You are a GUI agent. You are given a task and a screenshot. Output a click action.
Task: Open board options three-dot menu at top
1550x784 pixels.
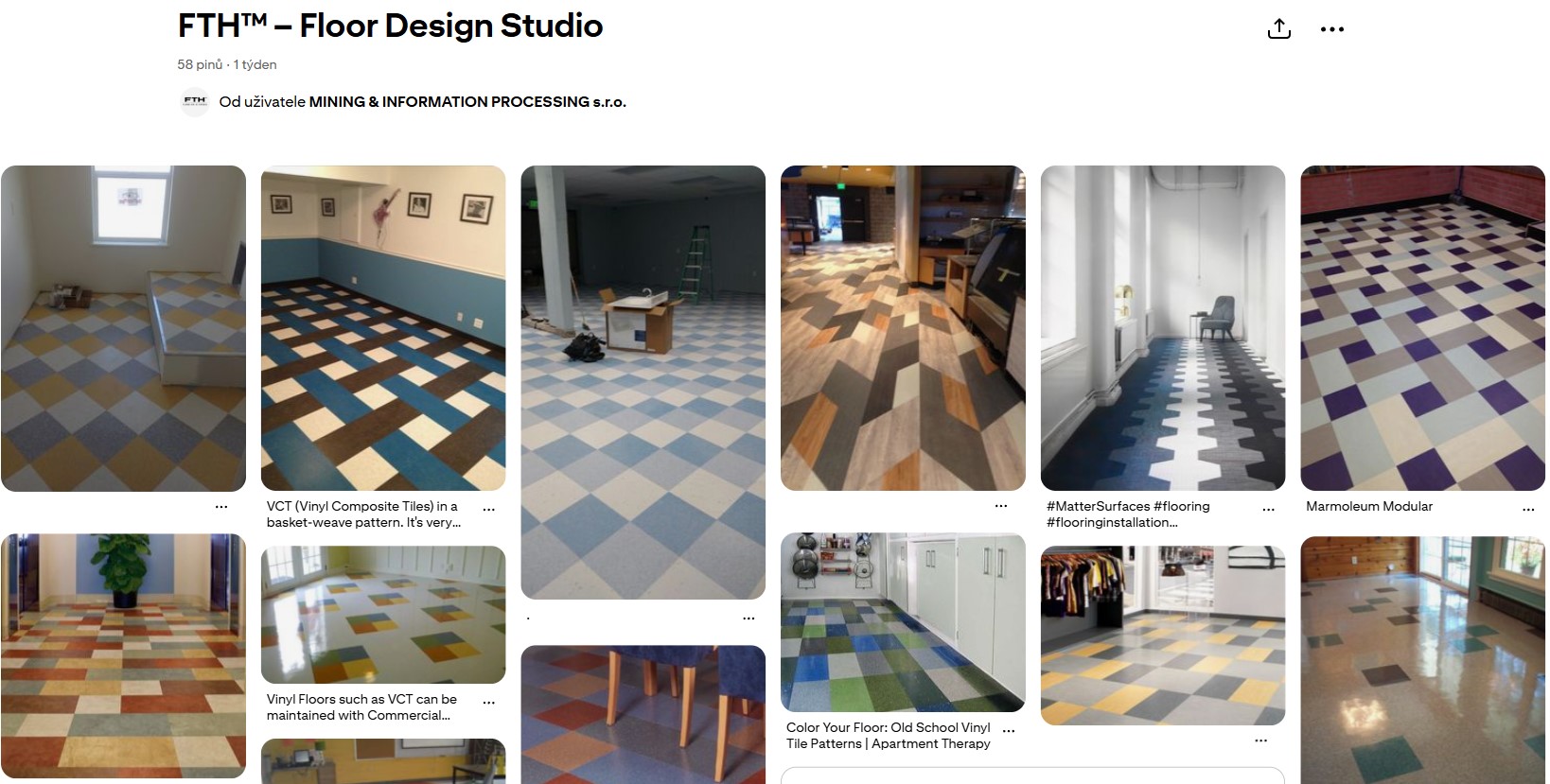[x=1331, y=29]
